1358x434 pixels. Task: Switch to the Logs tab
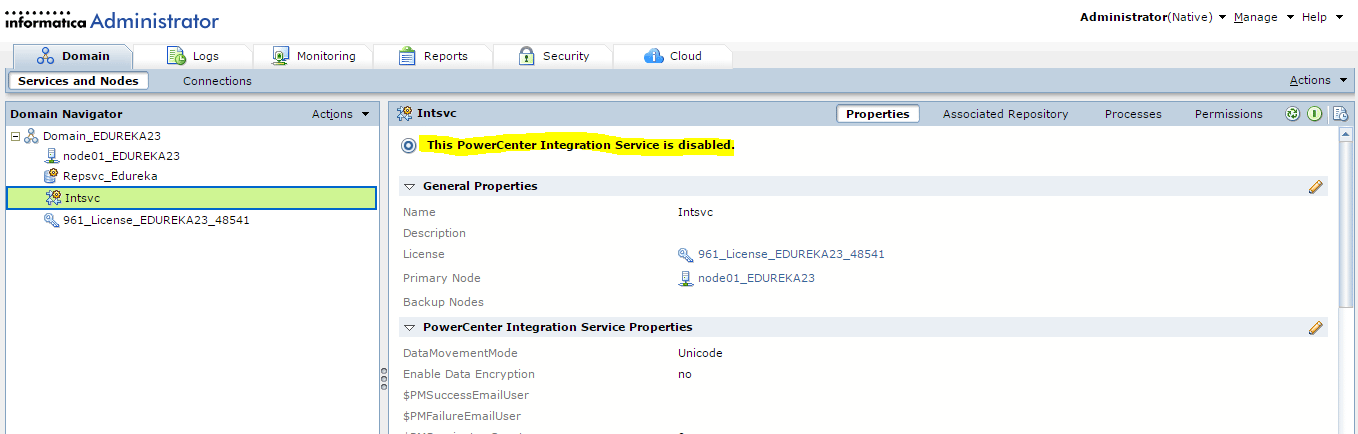tap(192, 56)
